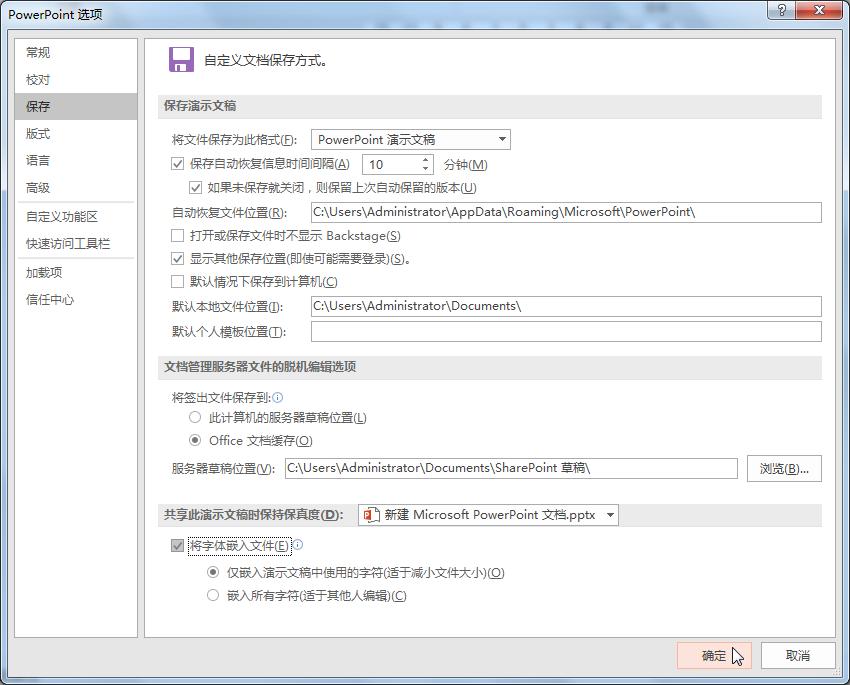Click the info icon beside 将字体嵌入文件
The image size is (850, 685).
point(299,546)
